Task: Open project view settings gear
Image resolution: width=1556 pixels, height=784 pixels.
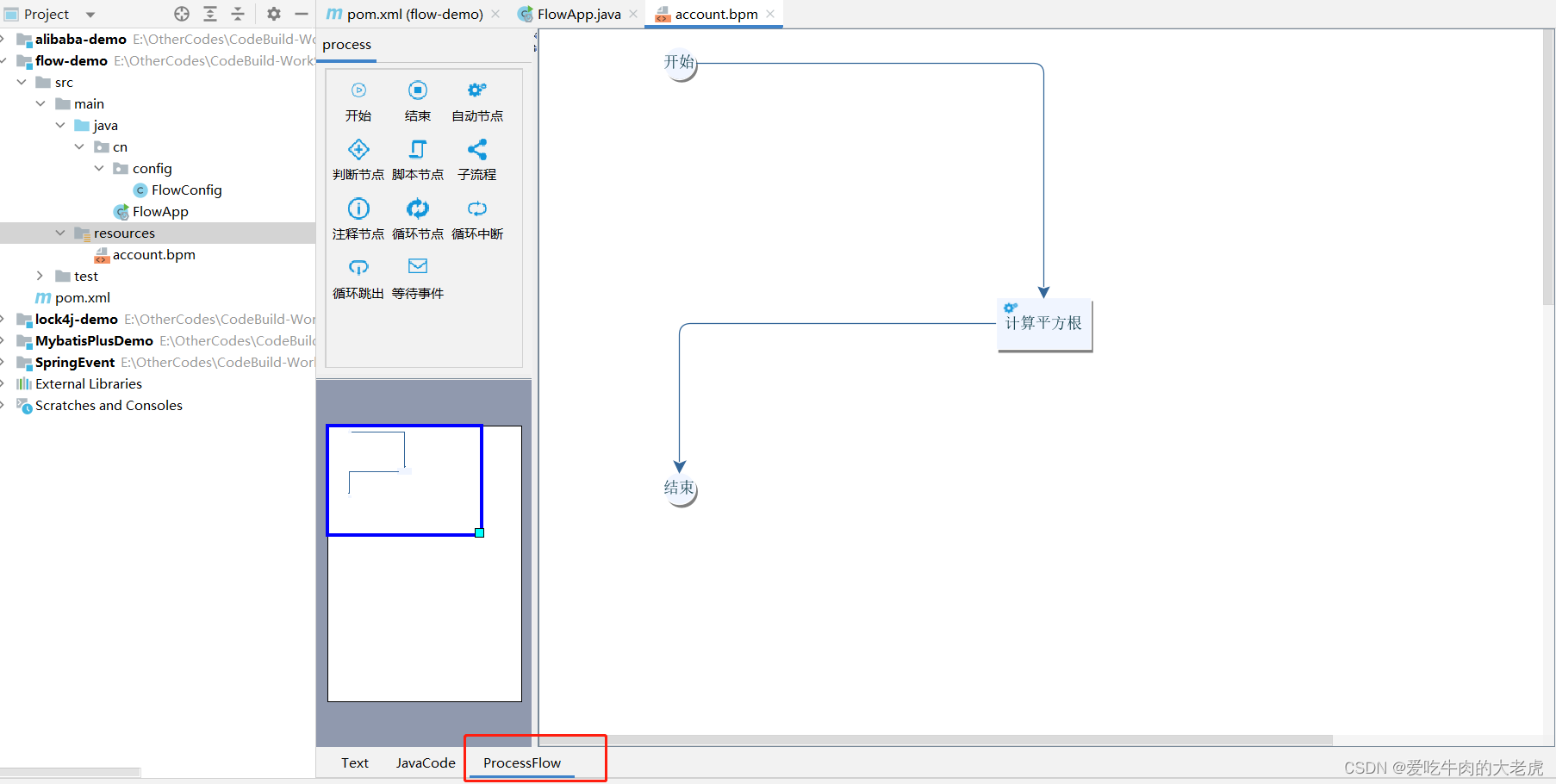Action: point(272,14)
